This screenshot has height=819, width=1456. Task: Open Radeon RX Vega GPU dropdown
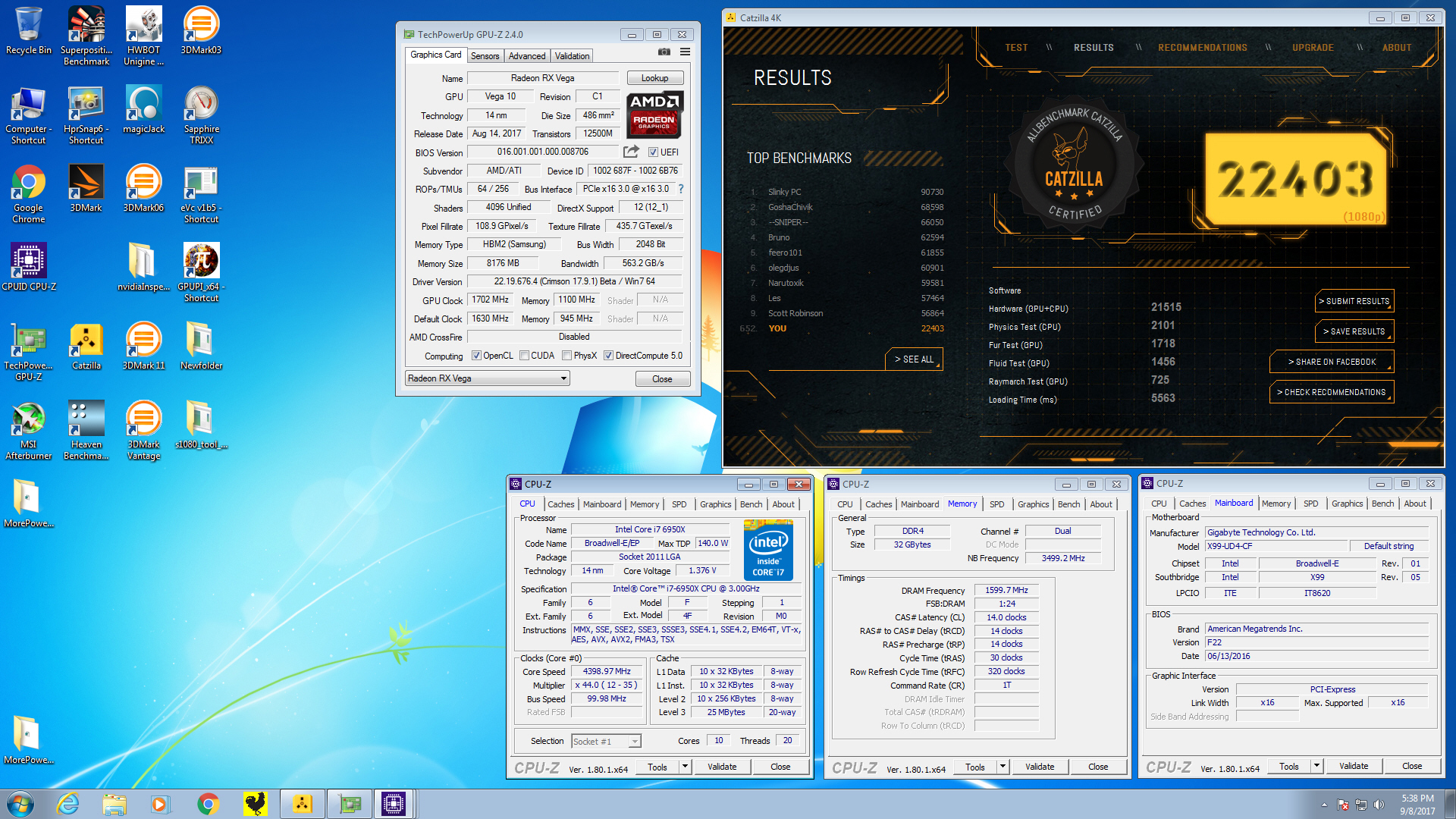point(488,378)
